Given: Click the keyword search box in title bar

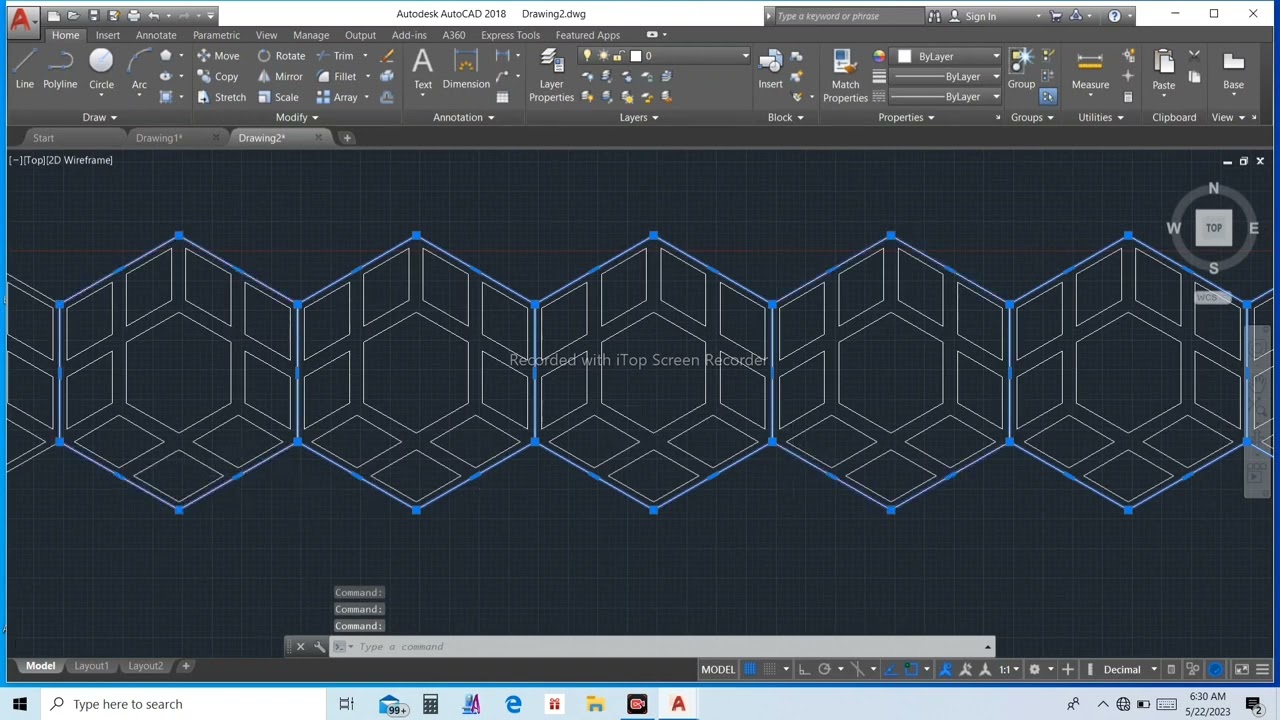Looking at the screenshot, I should [847, 16].
